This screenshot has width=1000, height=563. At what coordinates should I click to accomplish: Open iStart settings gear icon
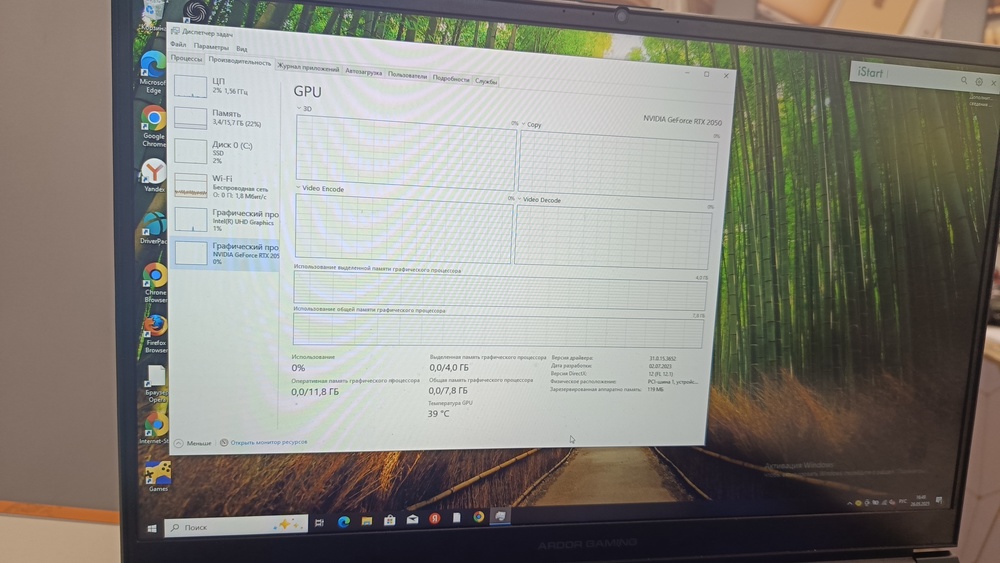pos(979,82)
